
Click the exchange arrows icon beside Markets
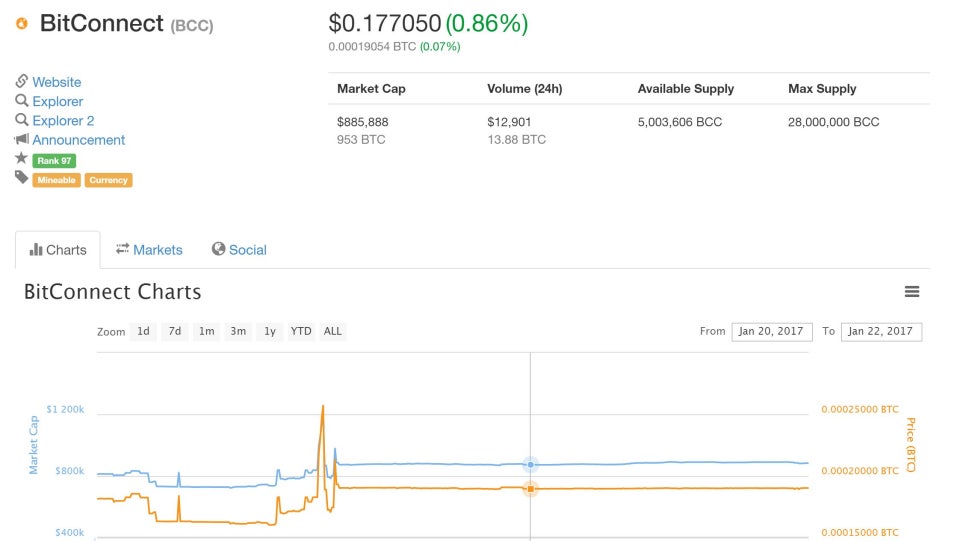click(123, 248)
